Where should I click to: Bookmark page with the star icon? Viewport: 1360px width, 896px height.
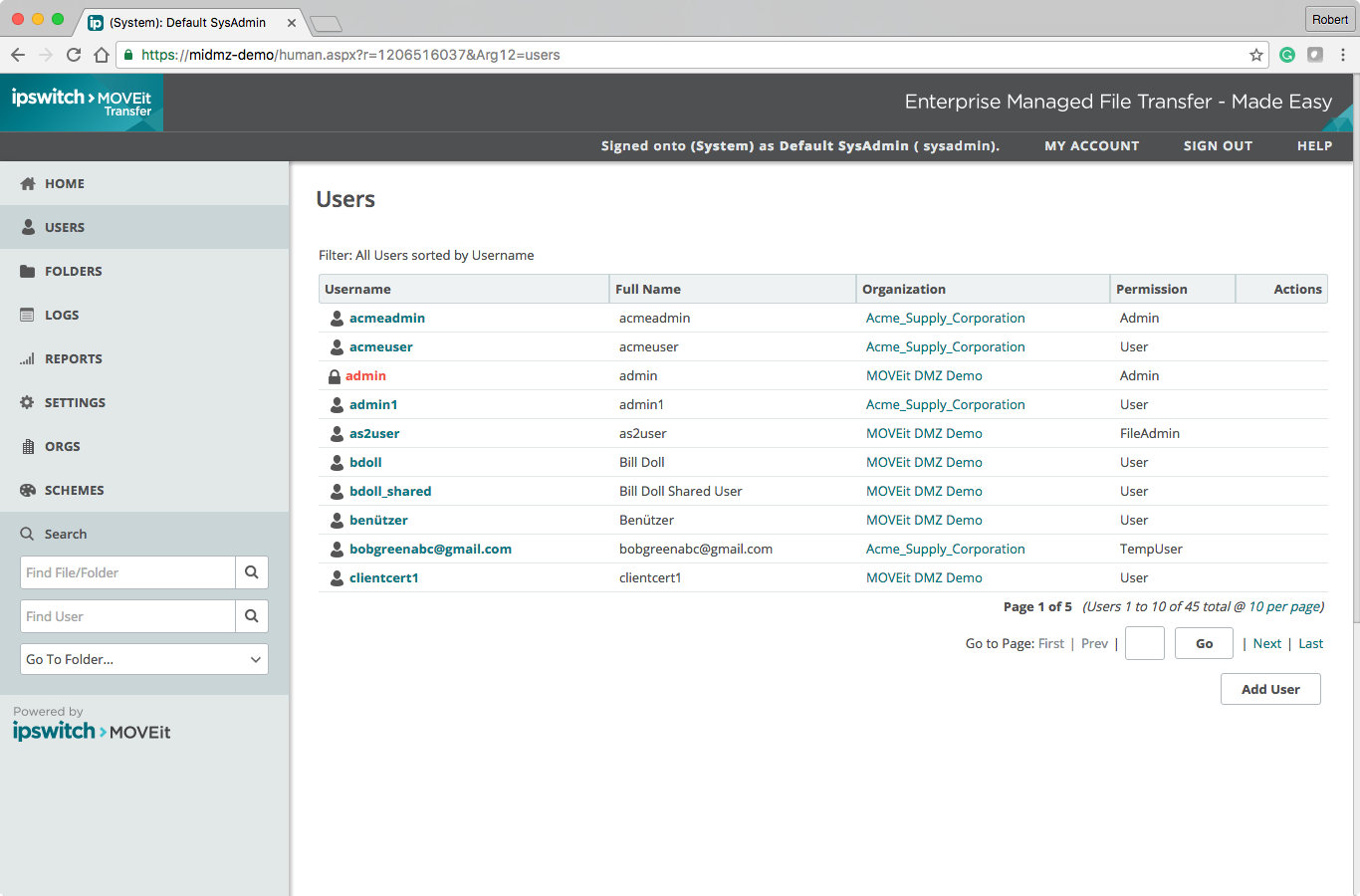(x=1256, y=55)
